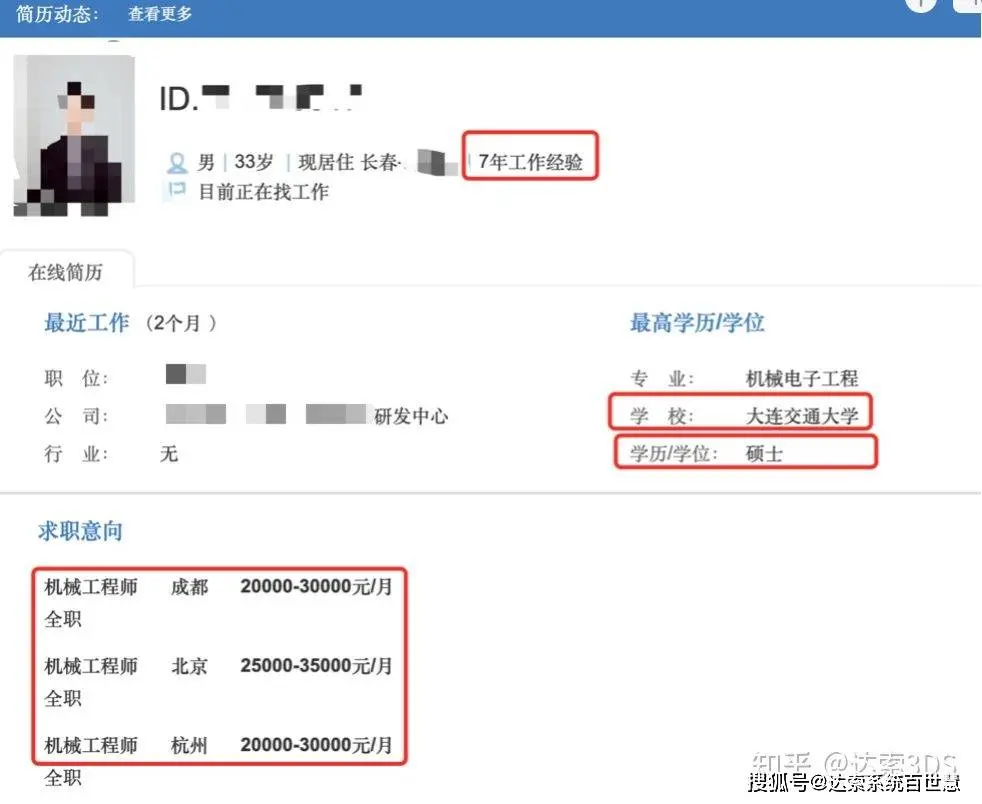Image resolution: width=982 pixels, height=804 pixels.
Task: Open the 在线简历 tab
Action: [65, 272]
